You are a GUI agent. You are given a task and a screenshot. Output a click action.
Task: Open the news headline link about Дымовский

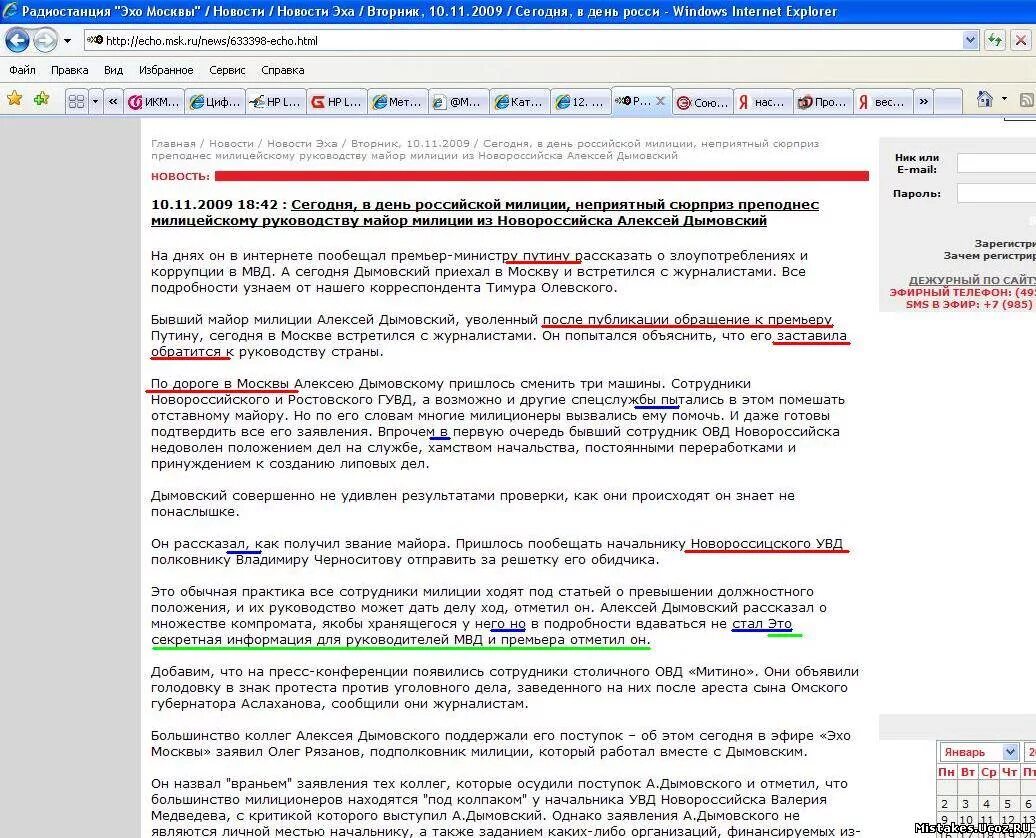[x=485, y=213]
